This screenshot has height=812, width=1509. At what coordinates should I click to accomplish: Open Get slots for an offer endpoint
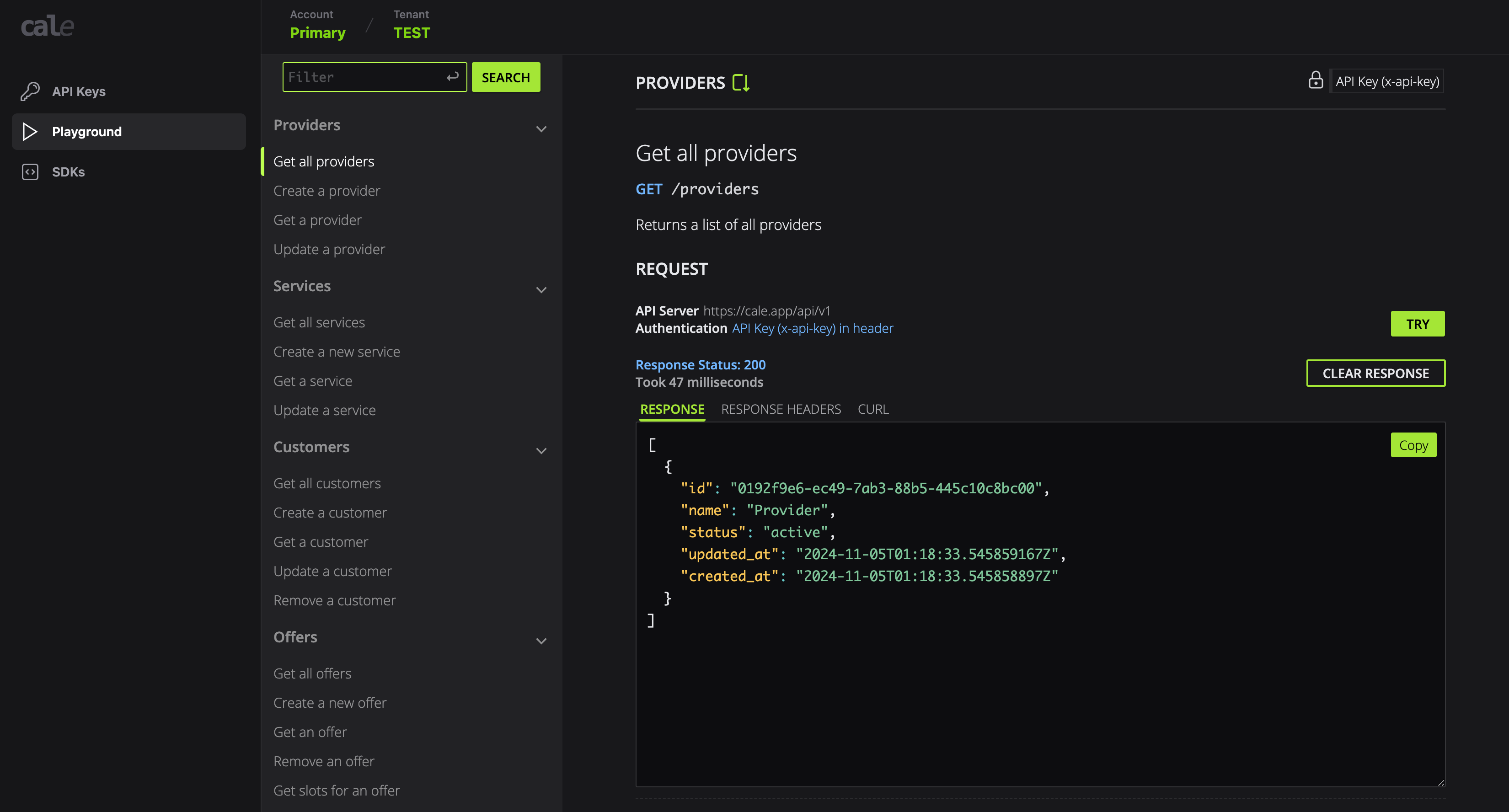coord(337,791)
